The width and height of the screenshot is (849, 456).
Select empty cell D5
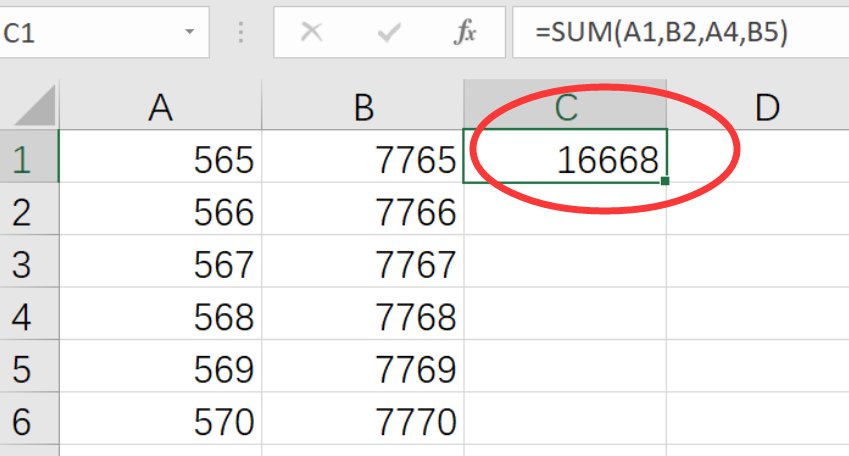tap(758, 367)
